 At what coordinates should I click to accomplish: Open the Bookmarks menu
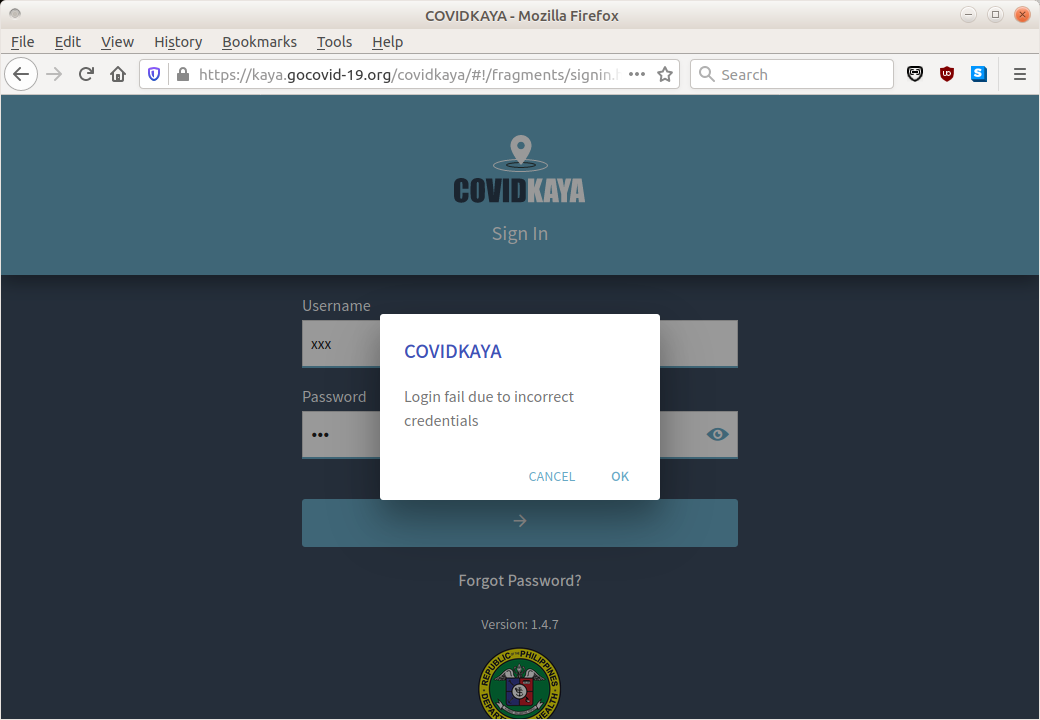259,42
